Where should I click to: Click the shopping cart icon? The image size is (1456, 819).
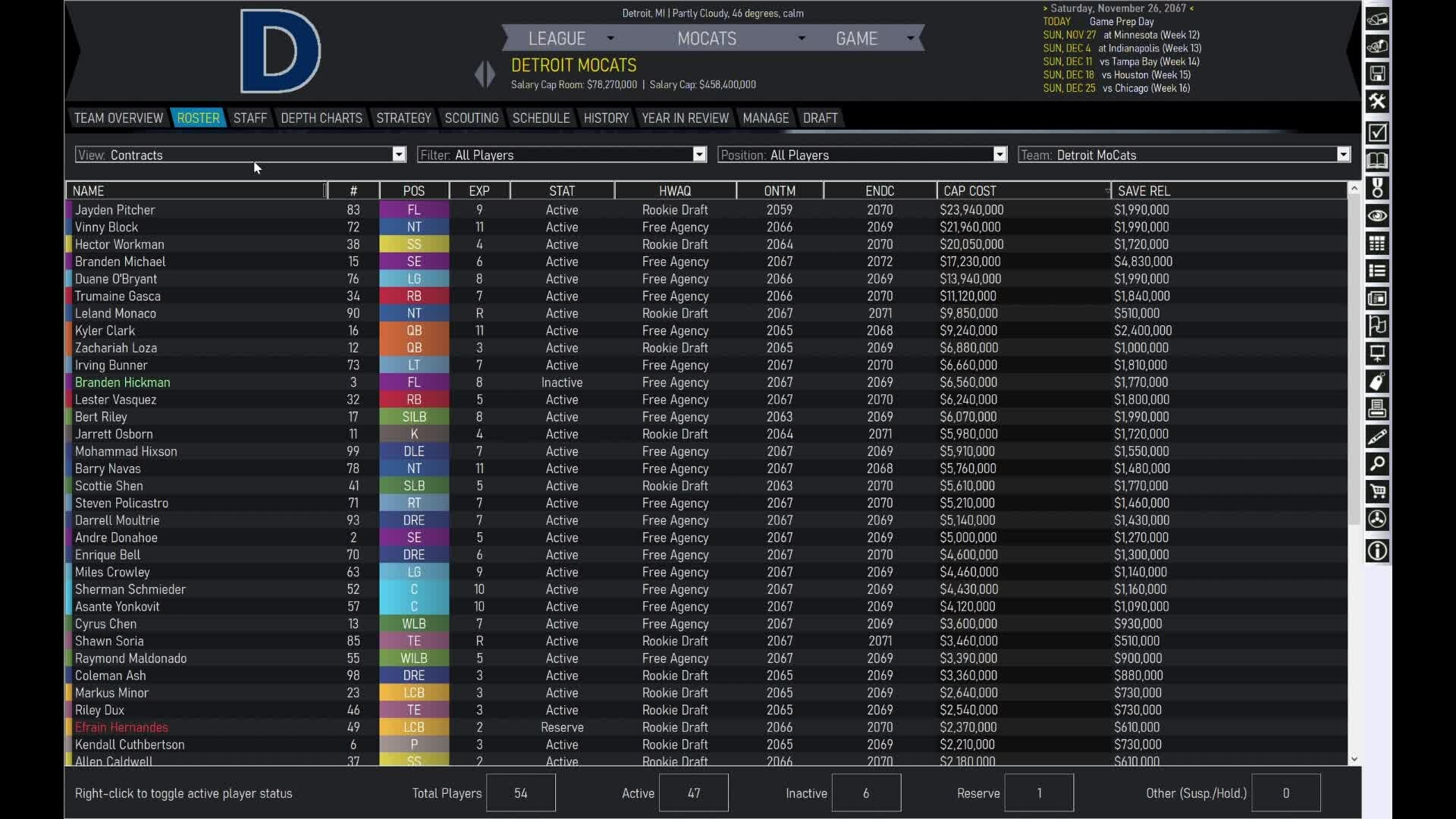(1377, 491)
